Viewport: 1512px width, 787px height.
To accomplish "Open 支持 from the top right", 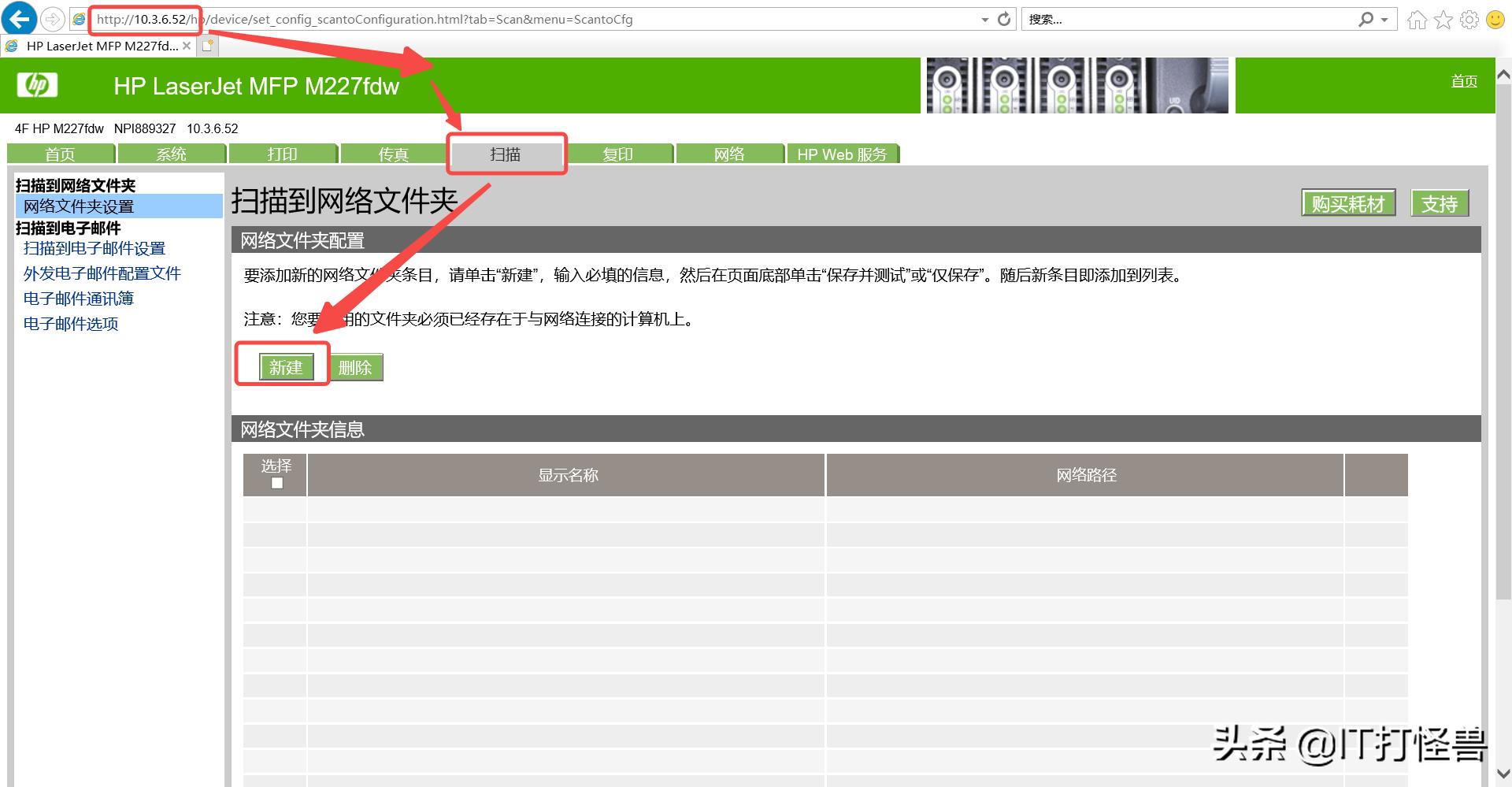I will [1440, 203].
